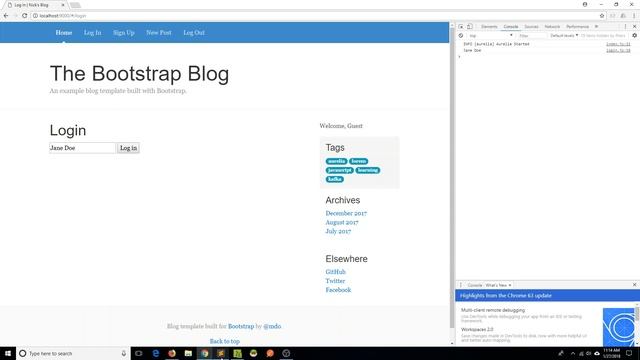The height and width of the screenshot is (360, 640).
Task: Click the console Filter input
Action: coord(532,36)
